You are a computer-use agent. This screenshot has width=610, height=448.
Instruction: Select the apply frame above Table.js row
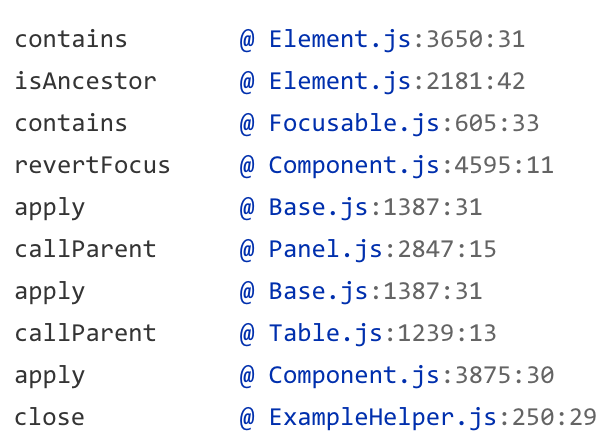(50, 292)
